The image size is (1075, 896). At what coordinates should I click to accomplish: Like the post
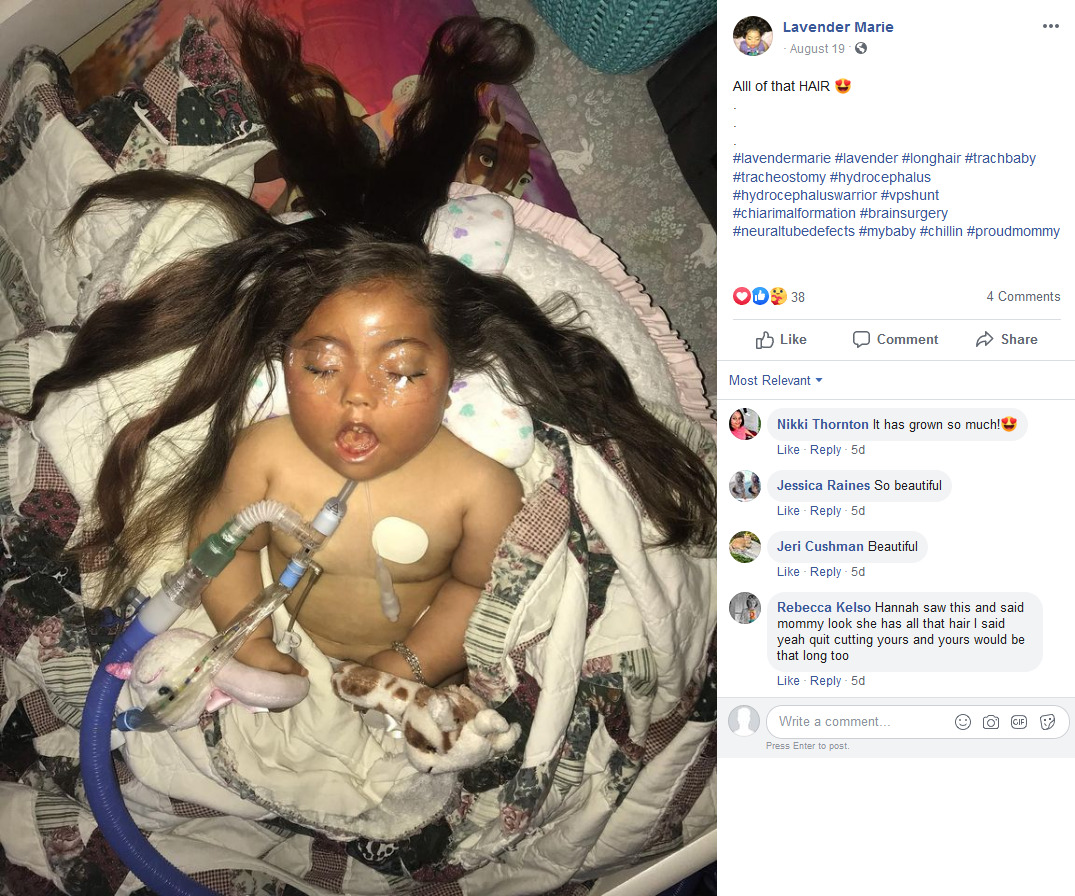point(781,339)
